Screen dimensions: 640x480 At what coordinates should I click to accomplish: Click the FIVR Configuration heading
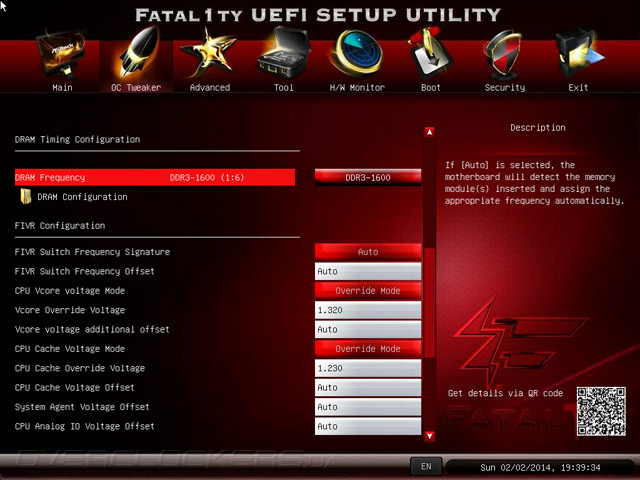pos(60,226)
